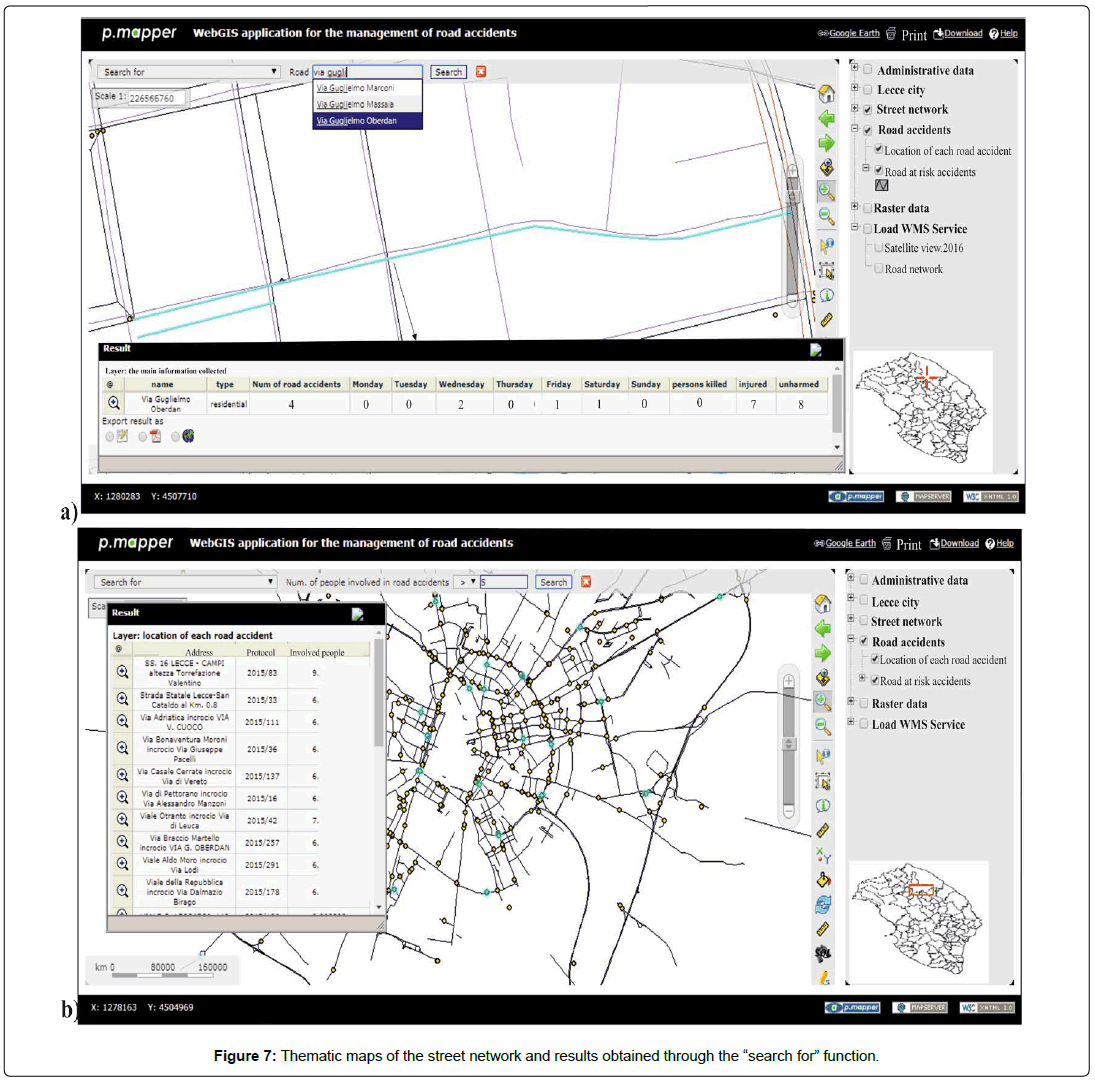Check the Raster data layer
This screenshot has height=1083, width=1095.
pyautogui.click(x=866, y=207)
